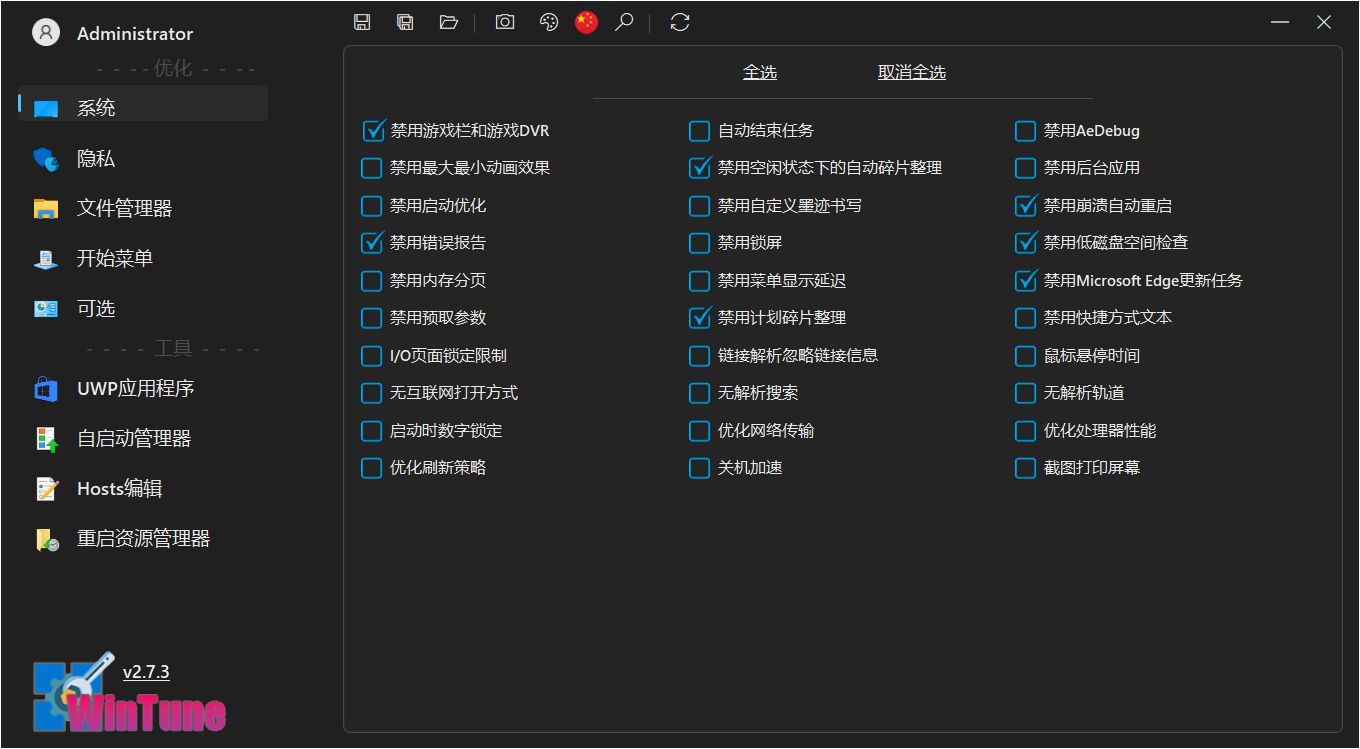Check 禁用菜单显示延迟
1360x749 pixels.
700,281
